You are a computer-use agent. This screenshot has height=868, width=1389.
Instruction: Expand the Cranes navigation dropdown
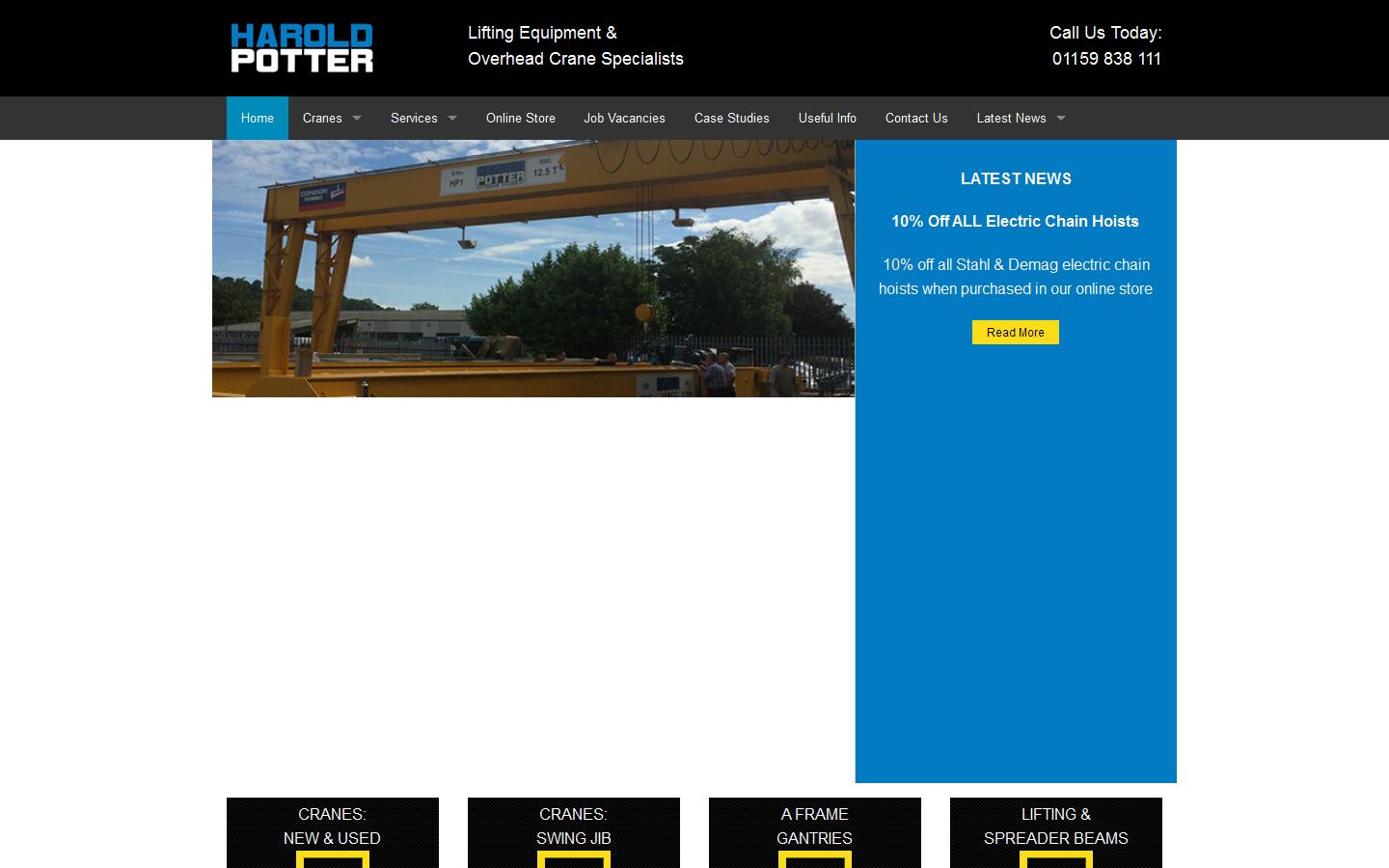(x=332, y=118)
